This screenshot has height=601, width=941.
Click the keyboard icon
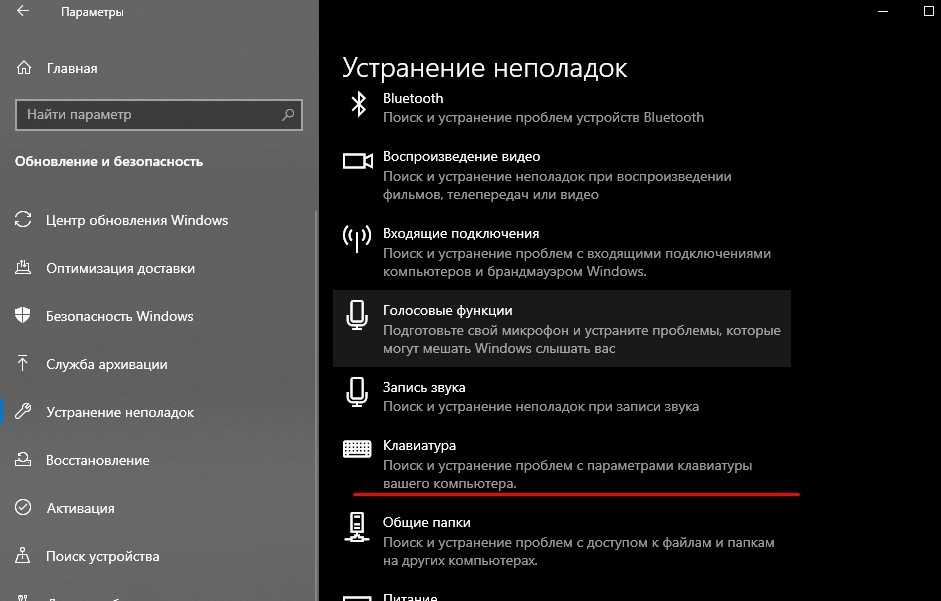pos(357,448)
